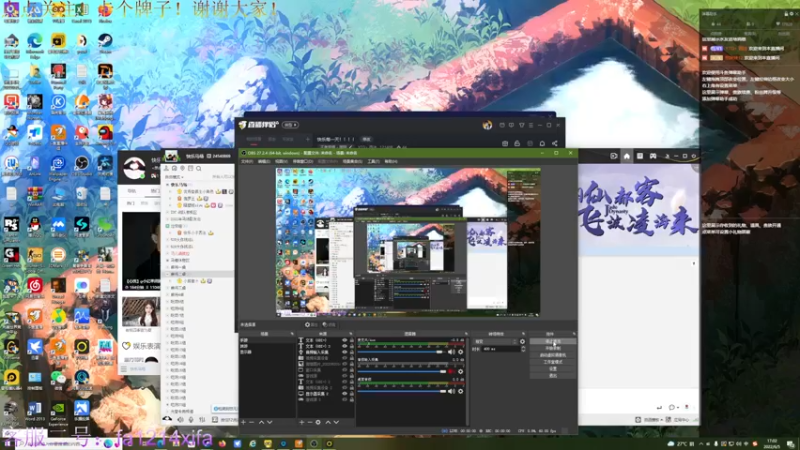Click the remove-scene minus button in OBS
This screenshot has width=800, height=450.
point(252,422)
